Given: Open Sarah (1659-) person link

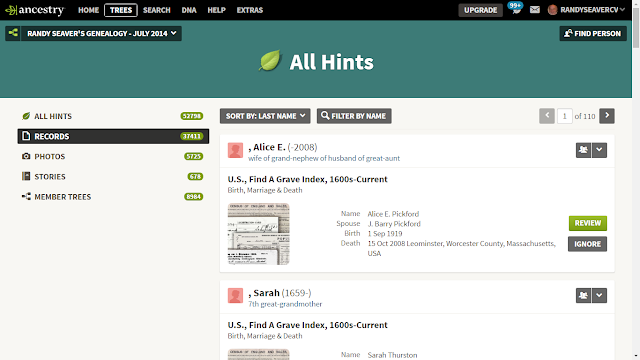Looking at the screenshot, I should point(280,293).
